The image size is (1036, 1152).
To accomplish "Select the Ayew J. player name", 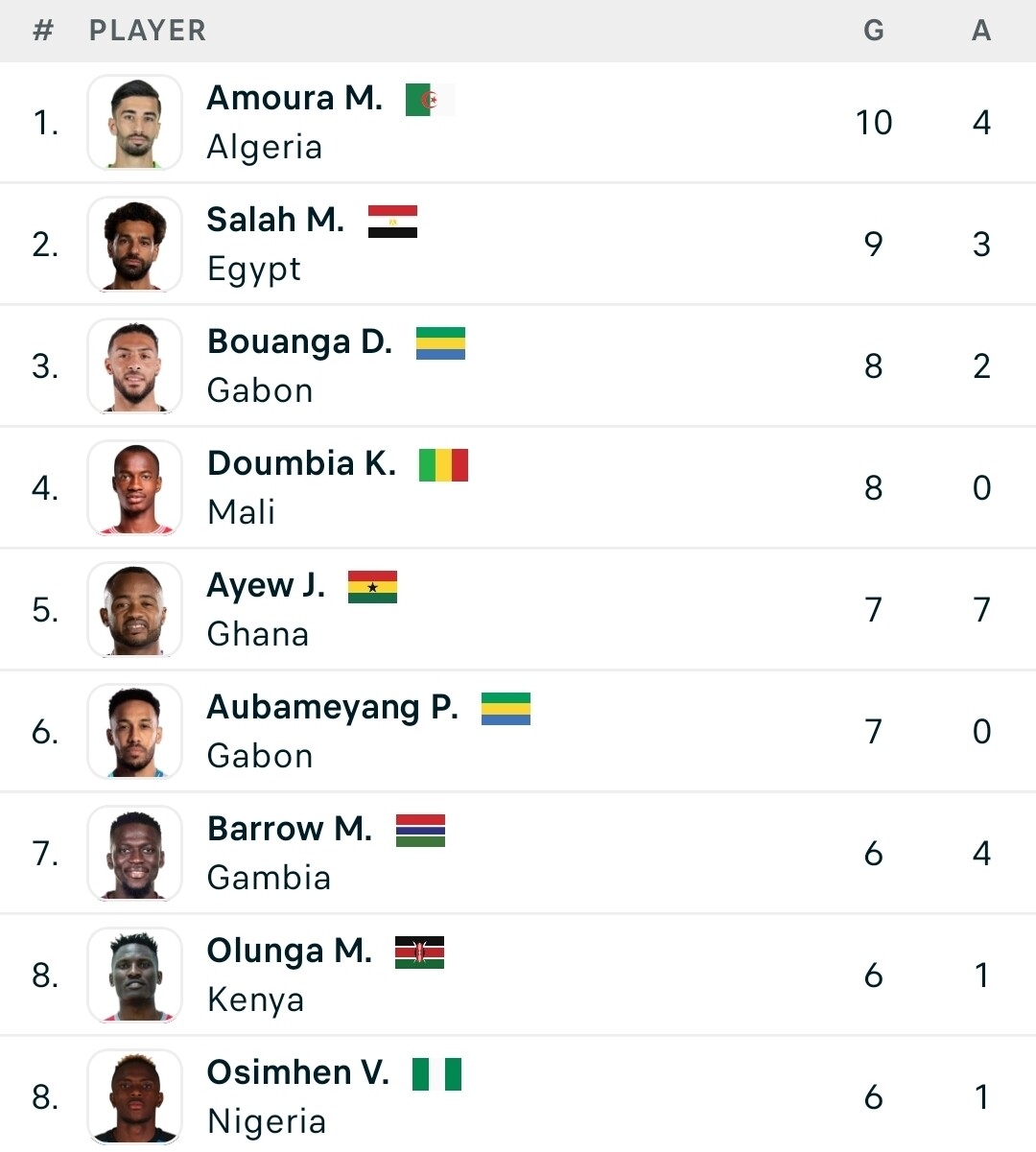I will coord(266,586).
